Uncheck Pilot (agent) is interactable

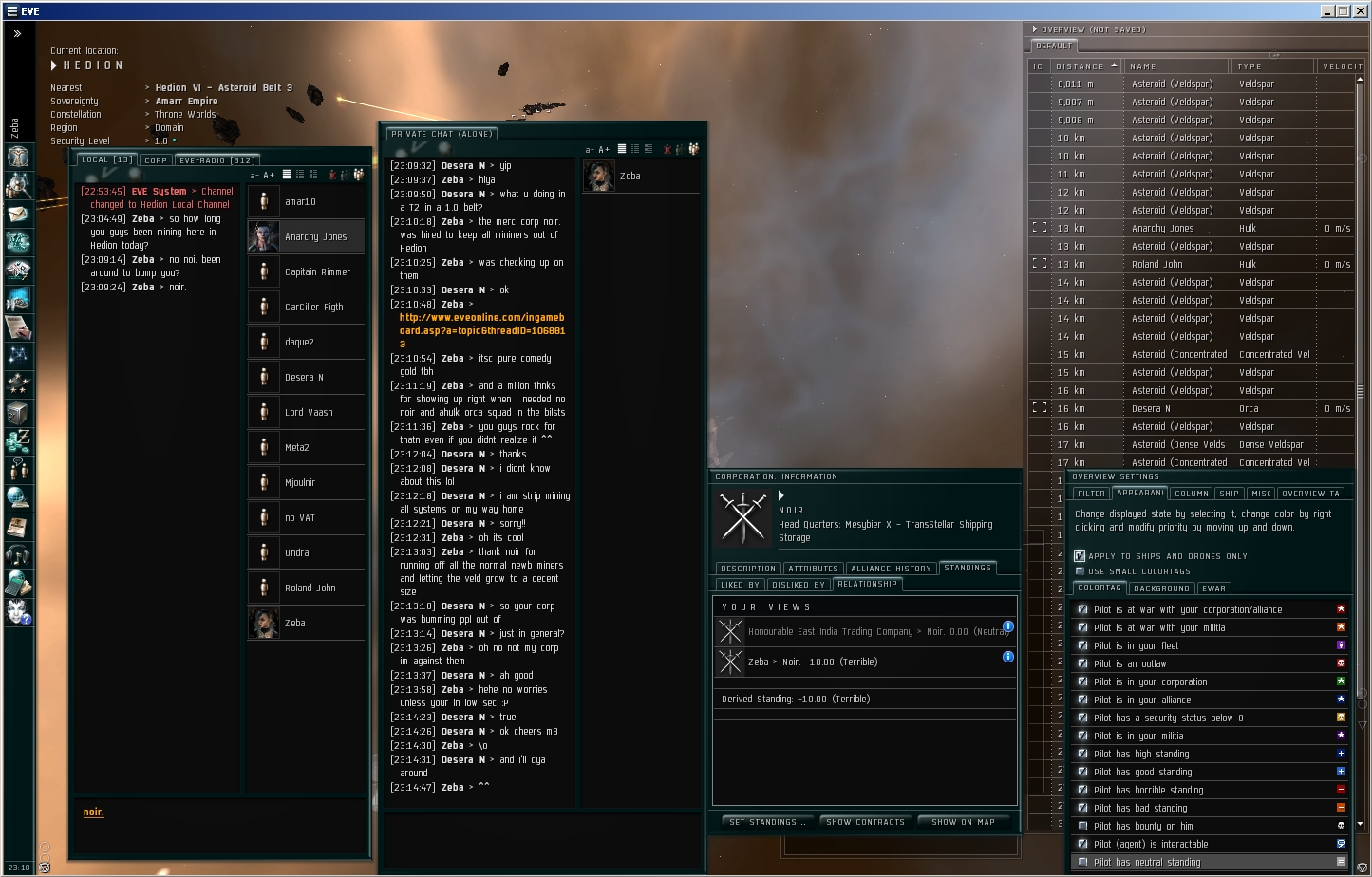tap(1082, 844)
